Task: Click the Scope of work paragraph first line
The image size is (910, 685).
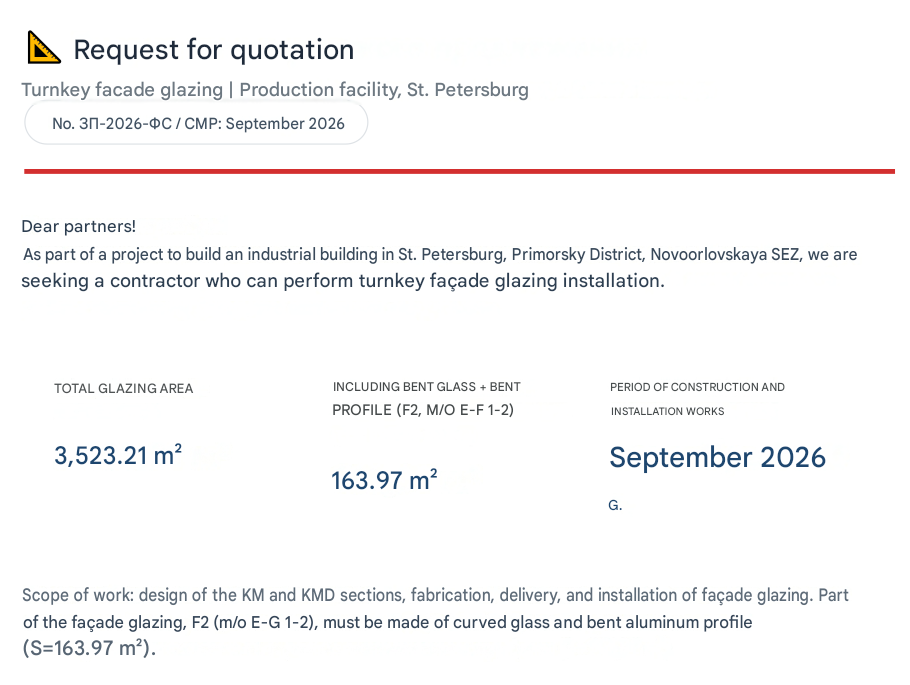Action: (x=435, y=595)
